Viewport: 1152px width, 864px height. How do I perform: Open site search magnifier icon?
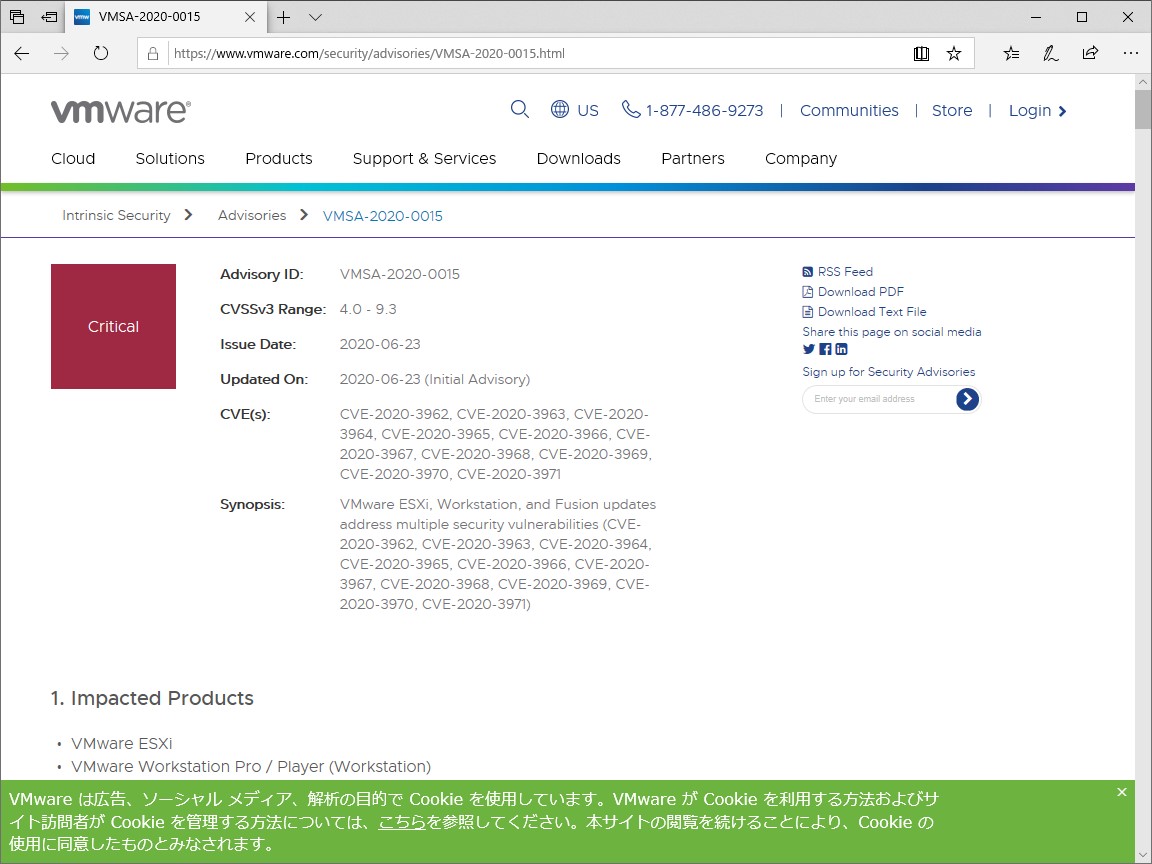519,110
